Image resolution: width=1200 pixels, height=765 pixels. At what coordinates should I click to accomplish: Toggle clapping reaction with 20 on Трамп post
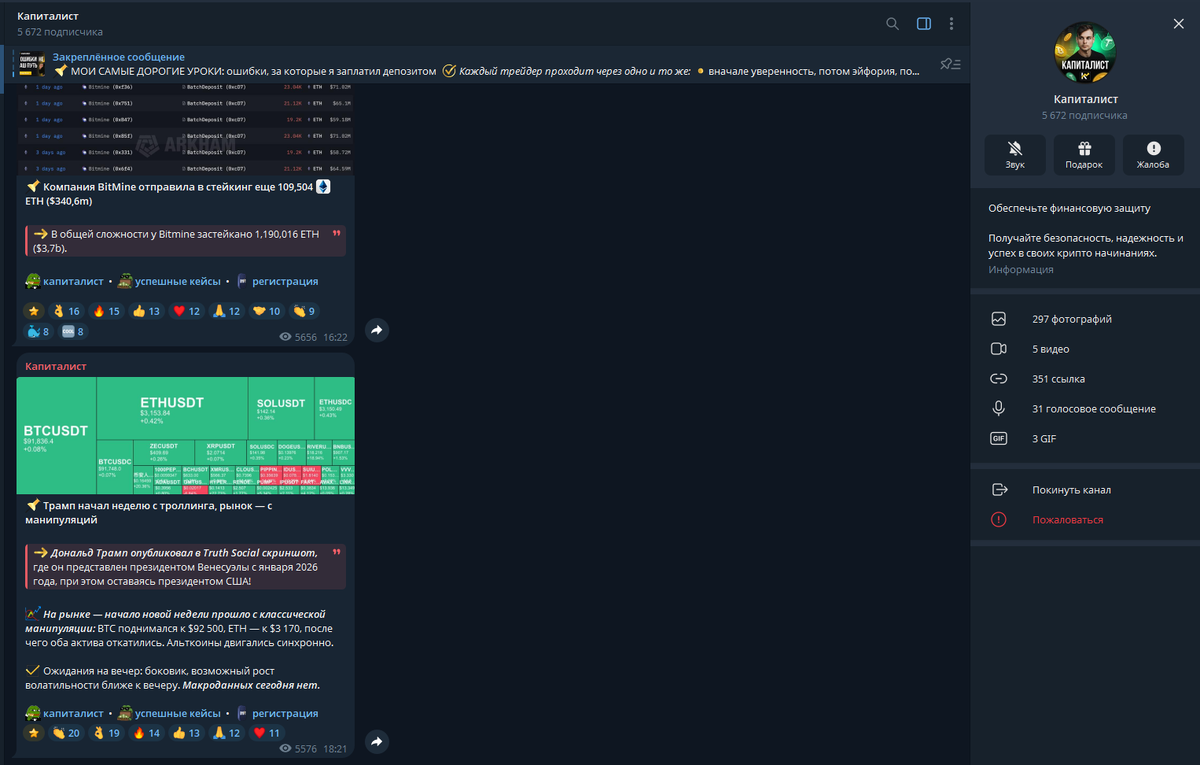click(66, 733)
